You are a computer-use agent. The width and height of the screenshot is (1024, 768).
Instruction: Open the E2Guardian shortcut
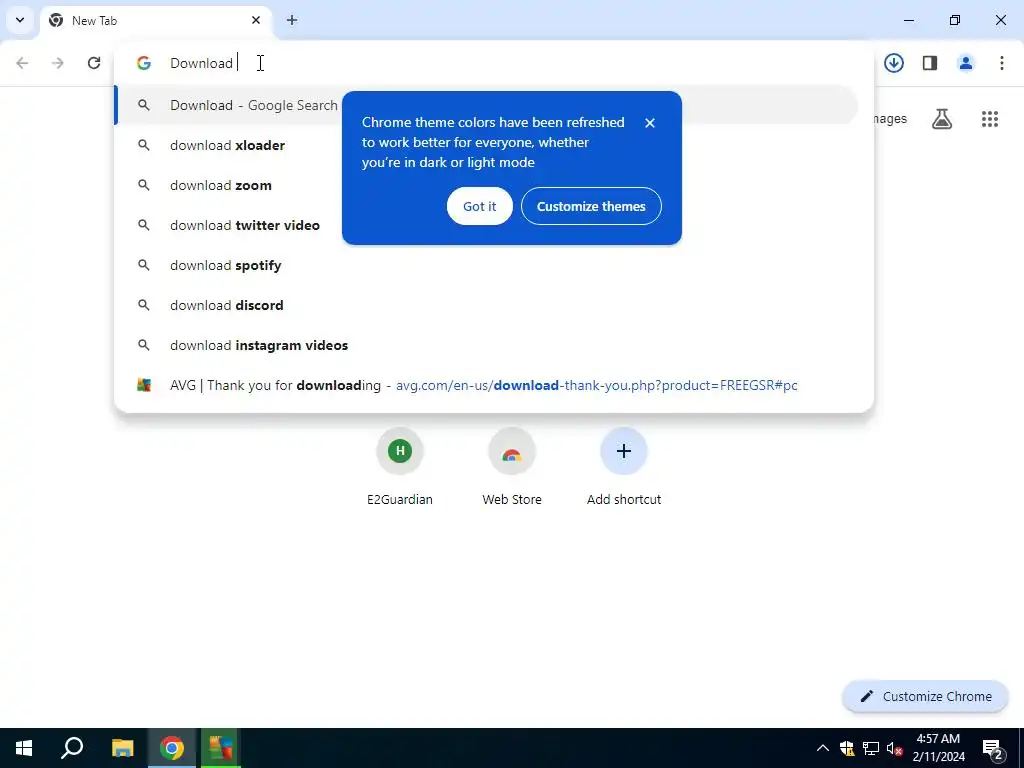400,468
